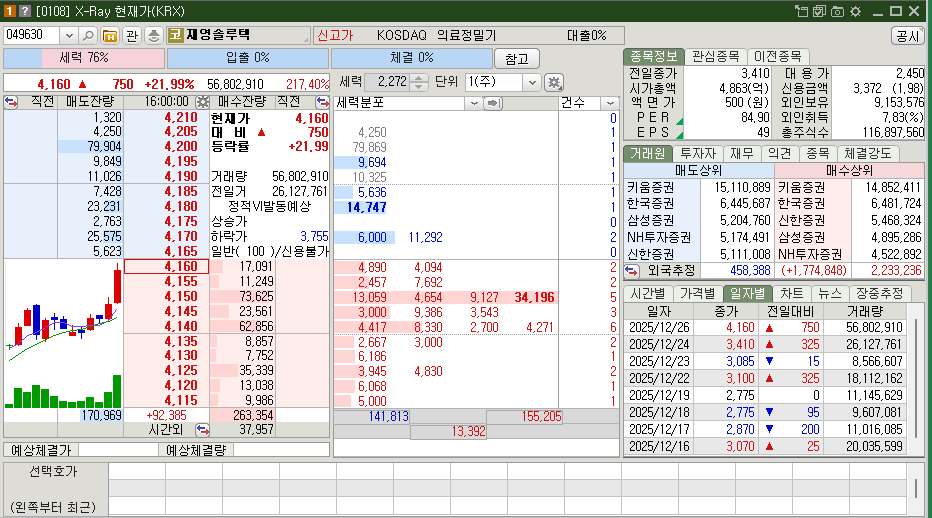
Task: Click the 체결 0% gauge bar
Action: point(412,58)
